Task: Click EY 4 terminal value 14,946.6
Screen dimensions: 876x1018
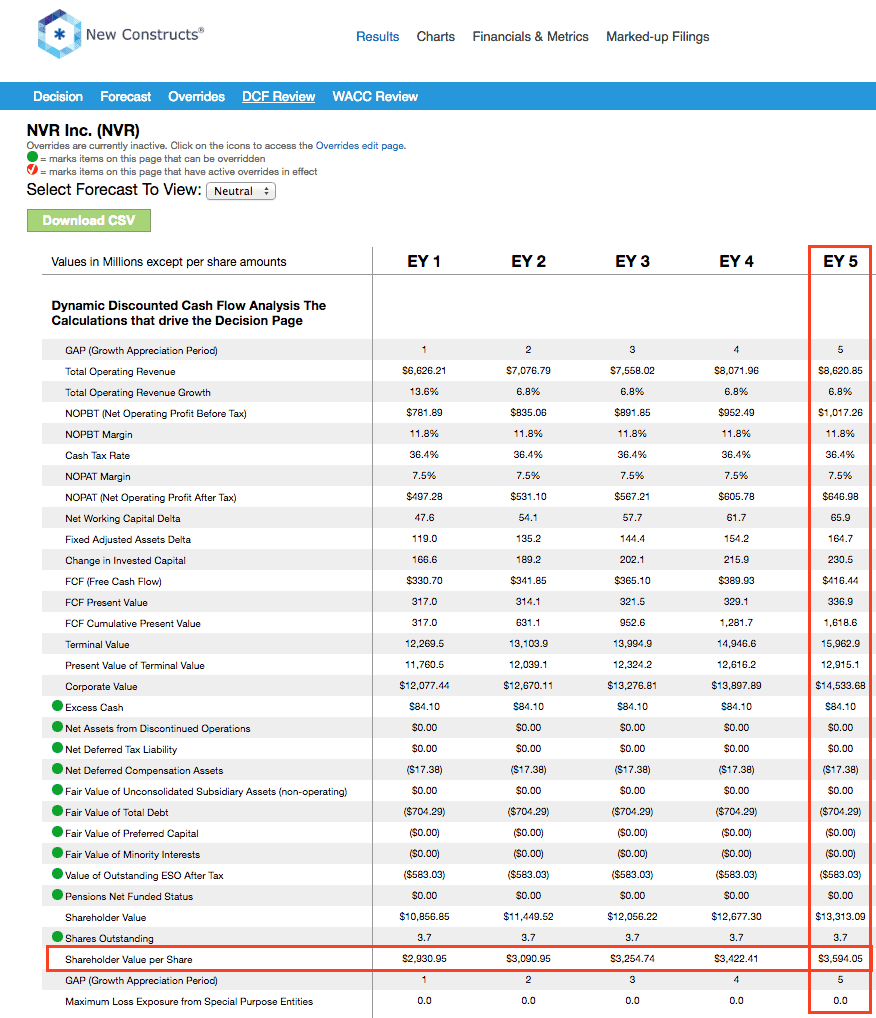Action: coord(736,643)
